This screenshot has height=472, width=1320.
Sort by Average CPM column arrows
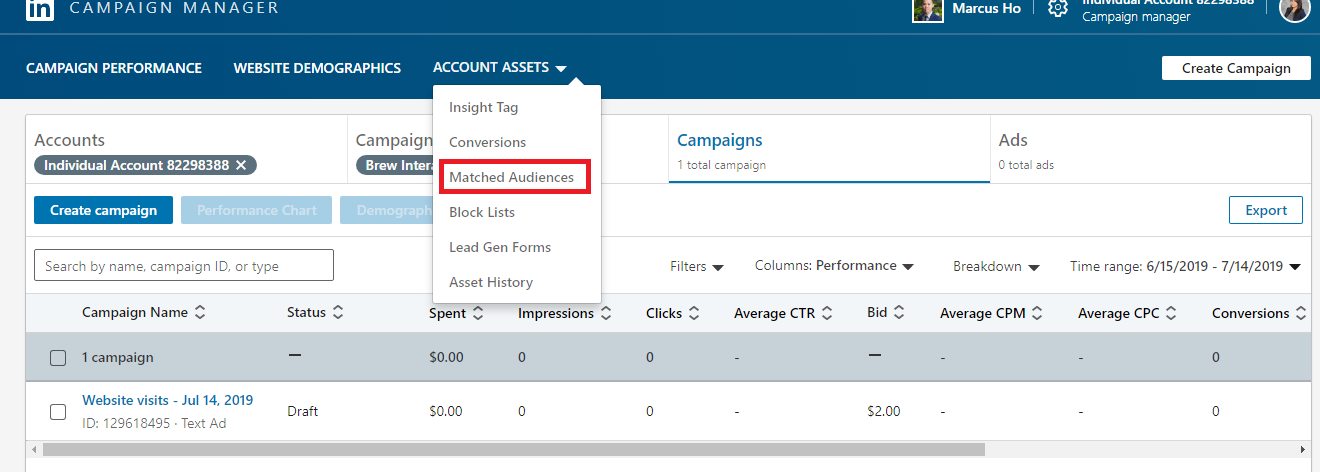tap(1037, 313)
